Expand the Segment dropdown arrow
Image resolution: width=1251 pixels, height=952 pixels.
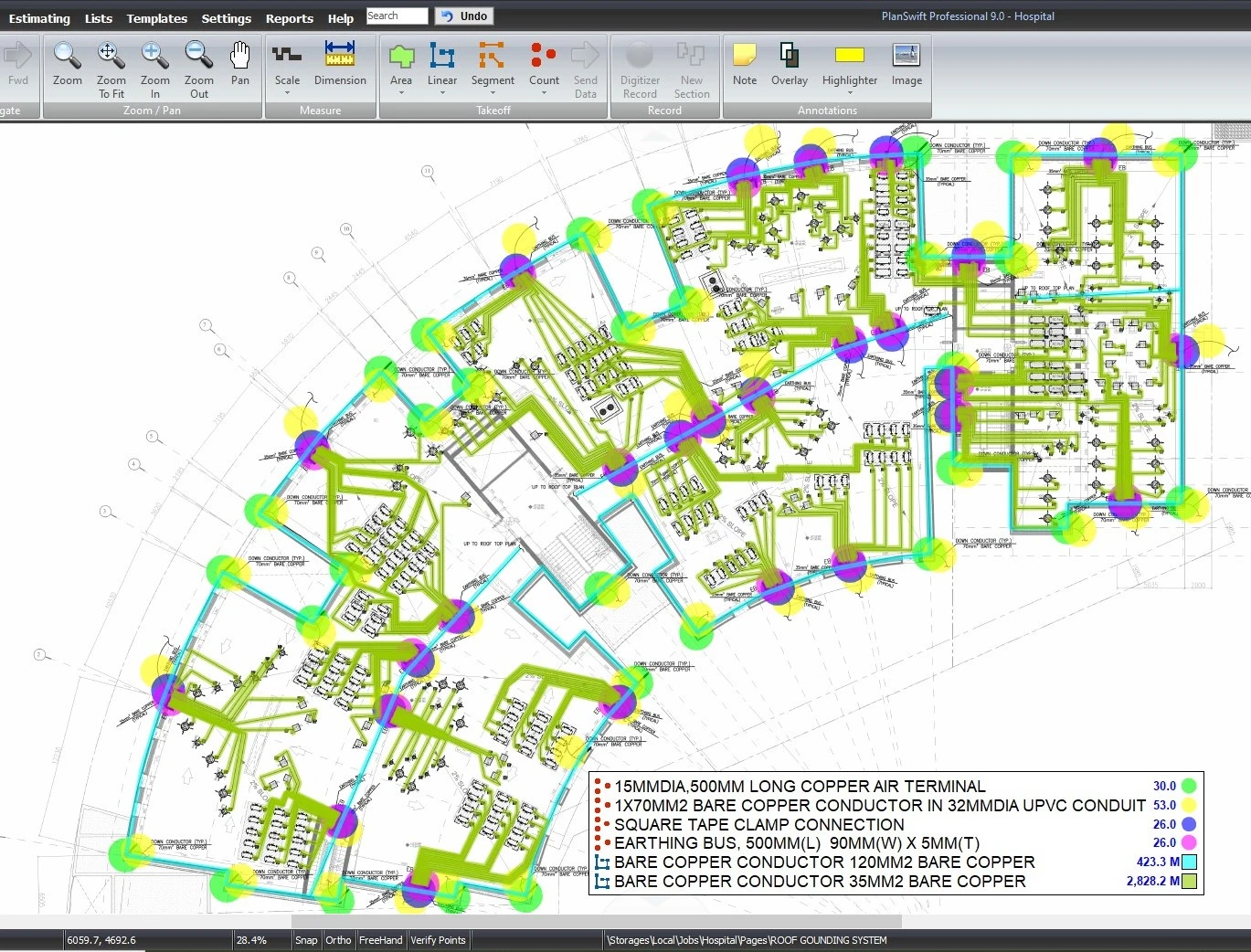(x=493, y=93)
